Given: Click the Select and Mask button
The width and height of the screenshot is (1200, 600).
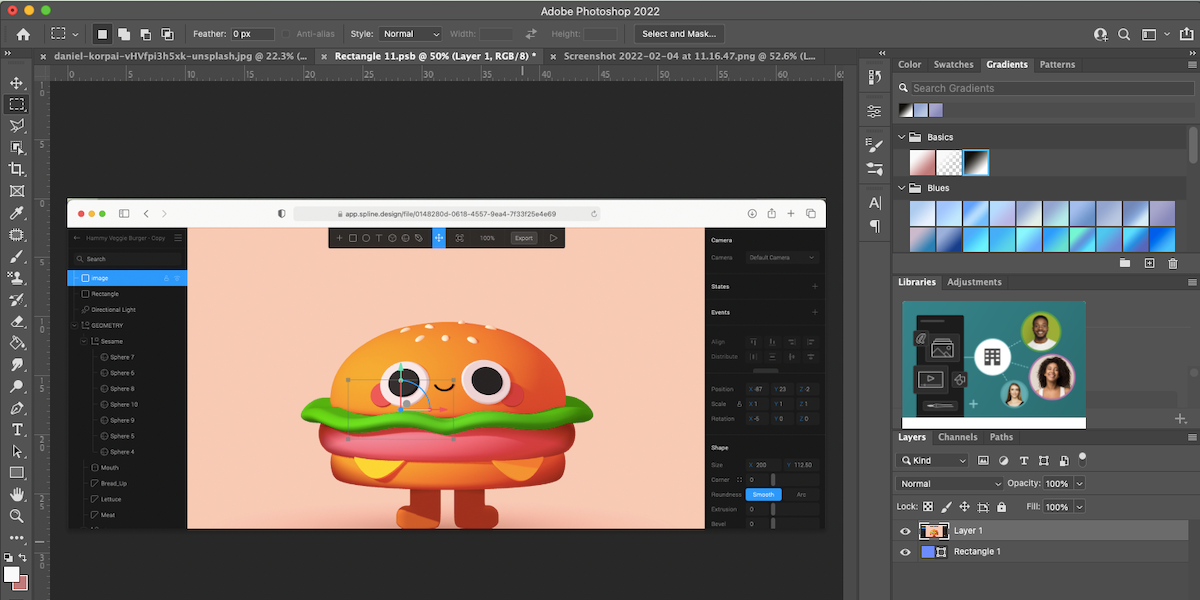Looking at the screenshot, I should (x=679, y=34).
